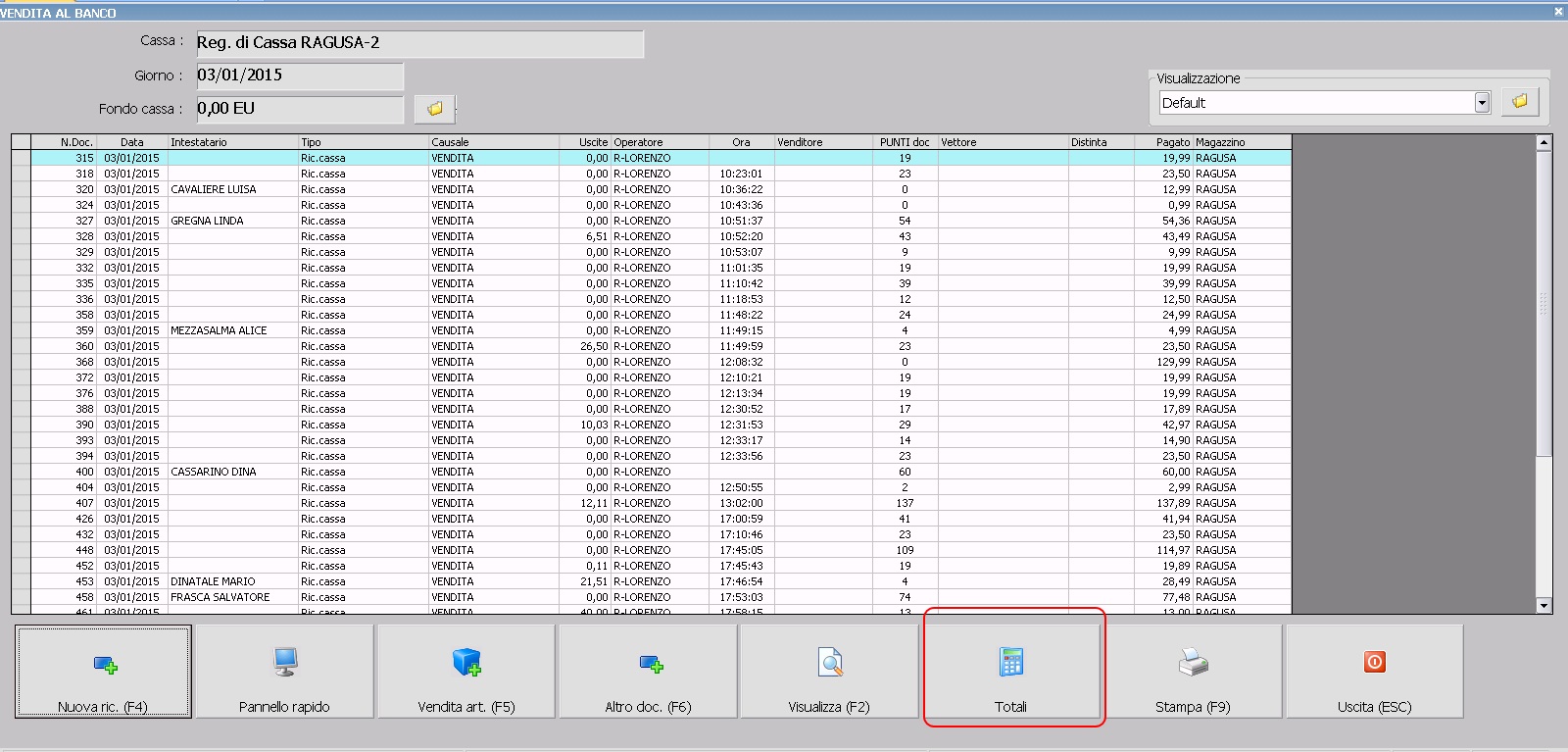Exit via the Uscita (ESC) button
Image resolution: width=1568 pixels, height=752 pixels.
point(1374,672)
